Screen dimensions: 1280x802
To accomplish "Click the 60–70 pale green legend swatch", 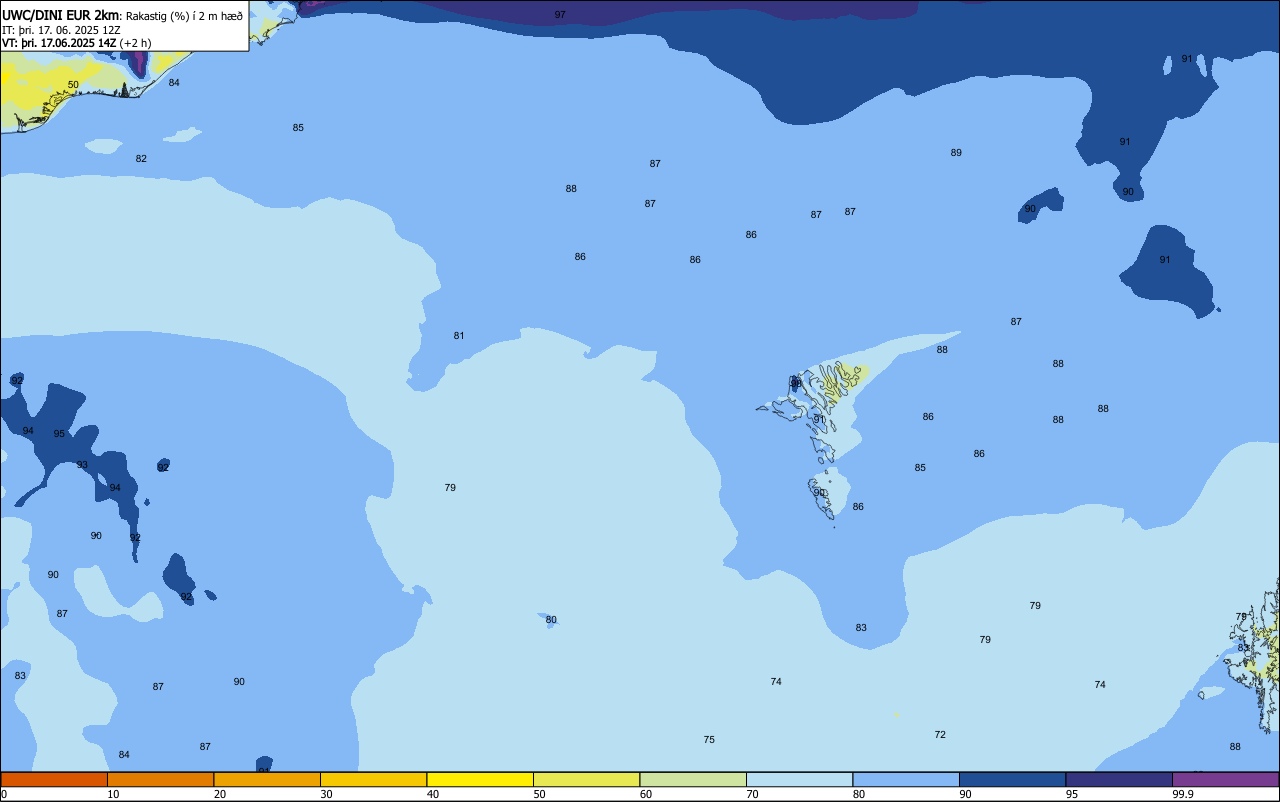I will pos(693,779).
